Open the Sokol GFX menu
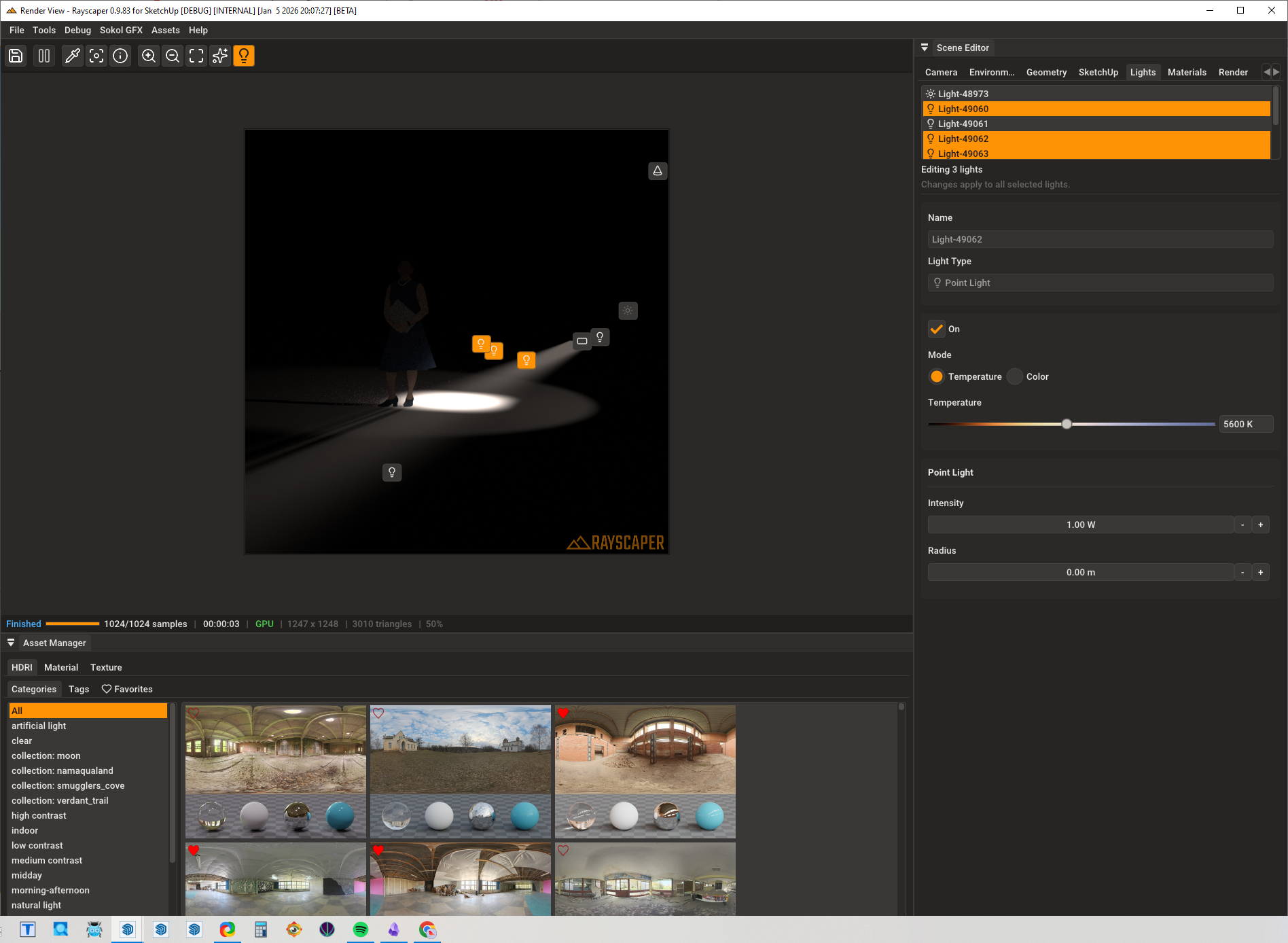 (x=121, y=30)
